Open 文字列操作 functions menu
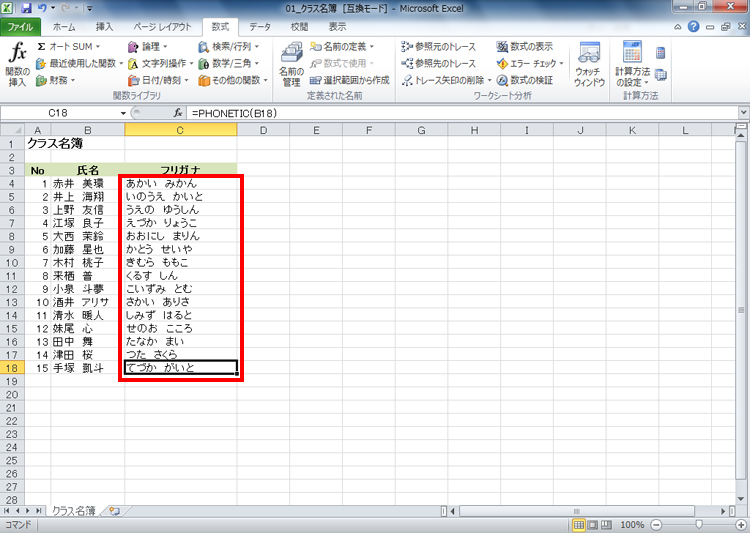This screenshot has width=750, height=533. [x=160, y=63]
